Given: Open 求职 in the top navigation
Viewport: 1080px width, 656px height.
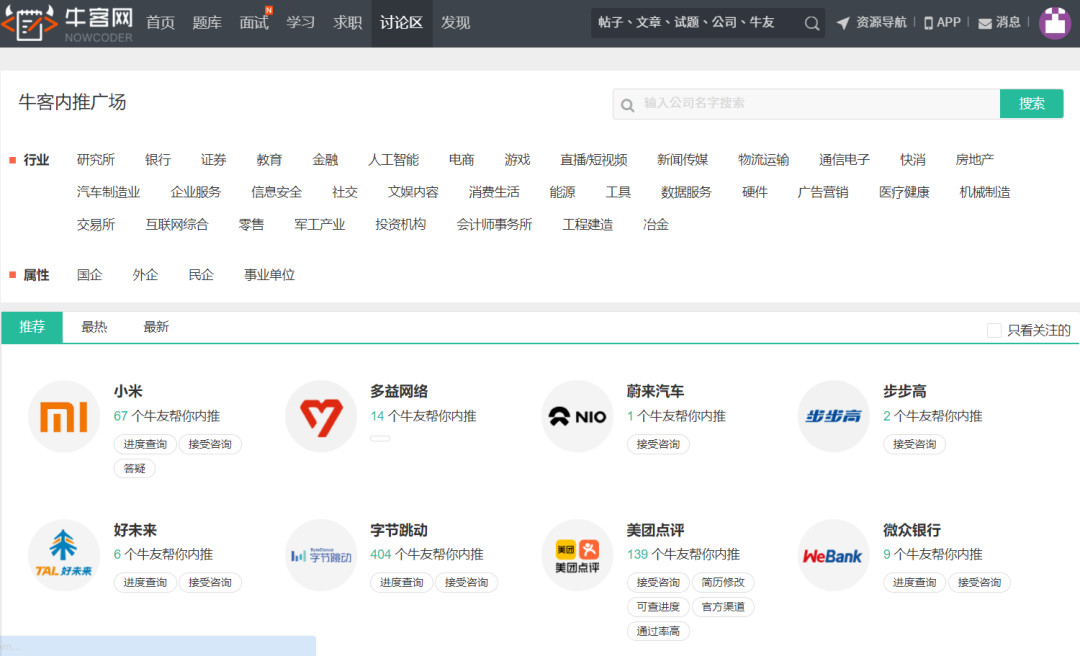Looking at the screenshot, I should tap(348, 23).
